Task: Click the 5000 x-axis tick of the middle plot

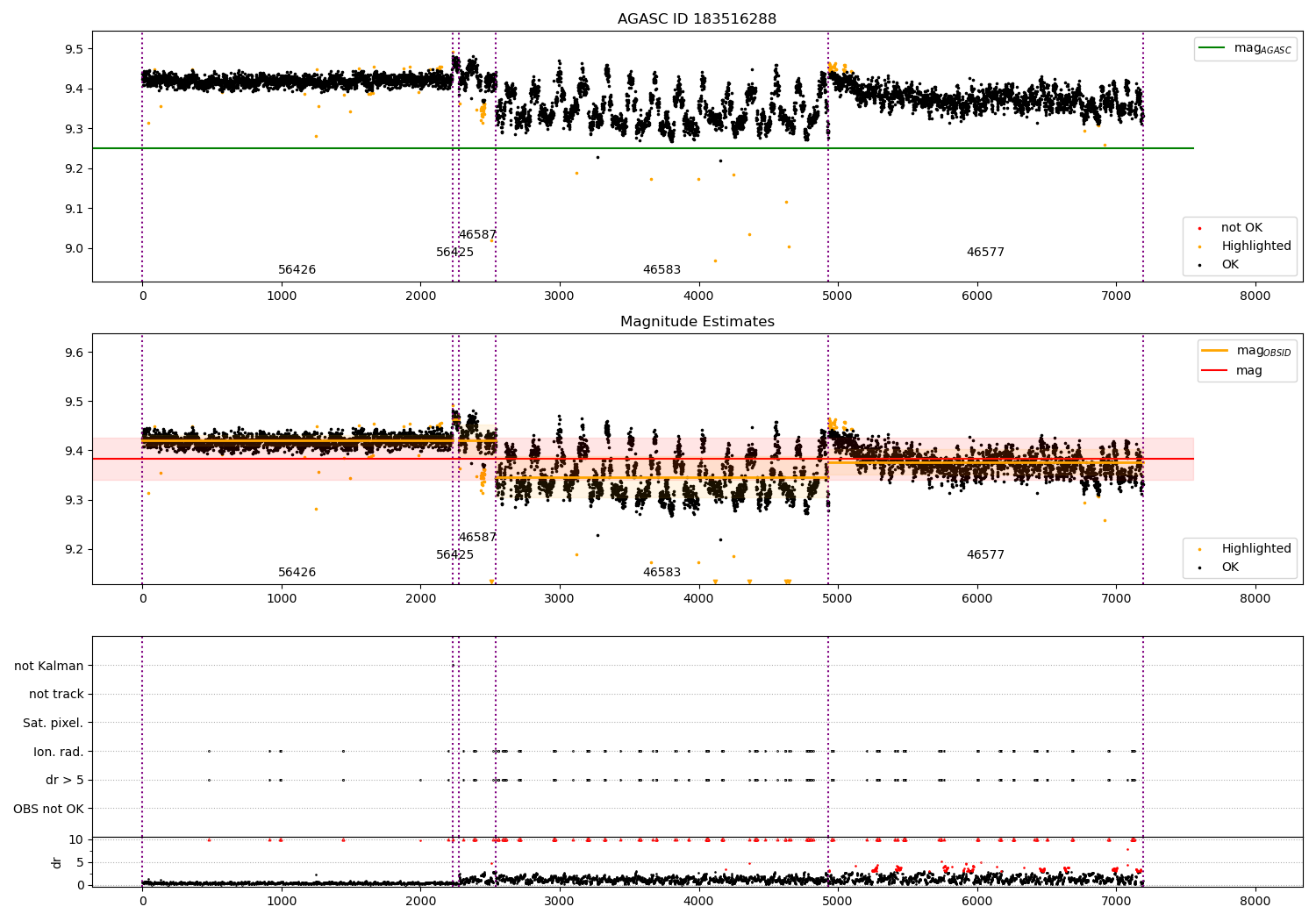Action: point(837,599)
